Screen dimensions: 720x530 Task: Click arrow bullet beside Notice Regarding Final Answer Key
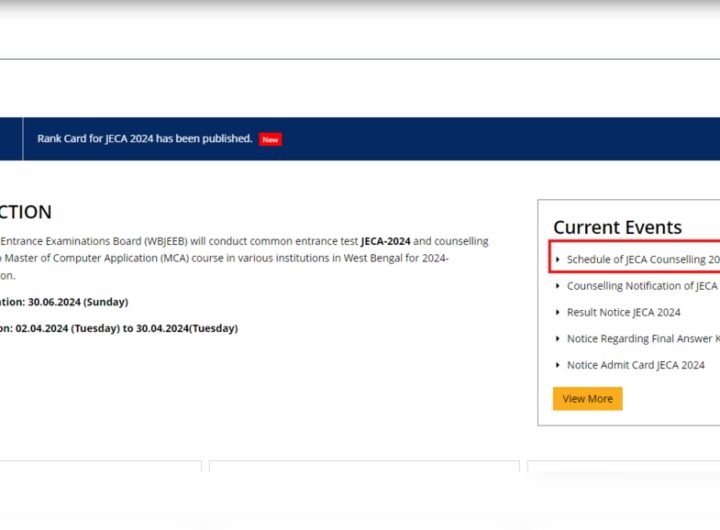[x=558, y=339]
